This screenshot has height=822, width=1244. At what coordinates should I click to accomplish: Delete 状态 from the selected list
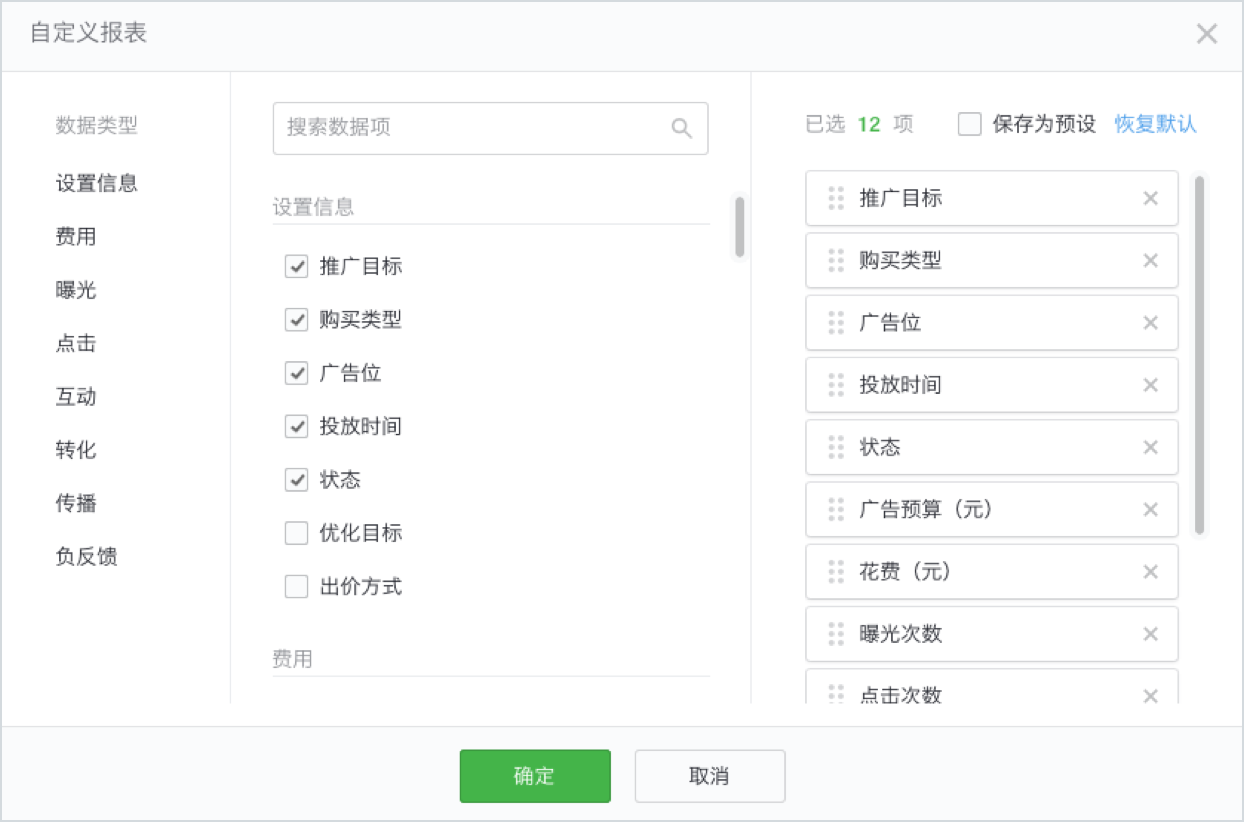(1150, 447)
